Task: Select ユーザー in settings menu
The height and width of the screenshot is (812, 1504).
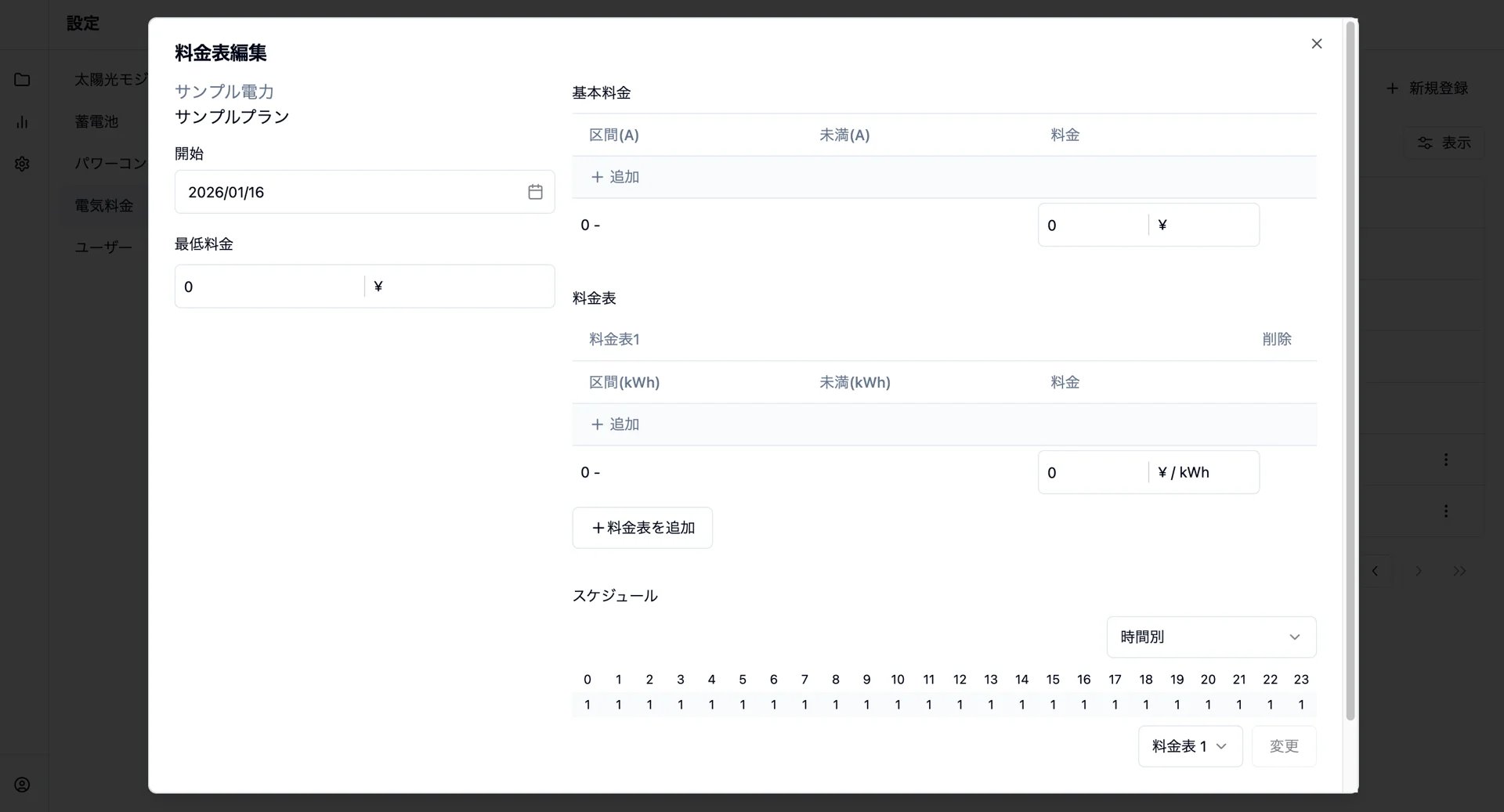Action: (x=103, y=247)
